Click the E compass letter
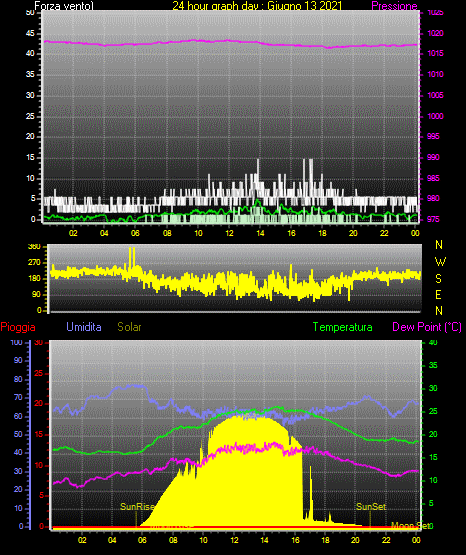Viewport: 466px width, 555px height. pos(438,294)
